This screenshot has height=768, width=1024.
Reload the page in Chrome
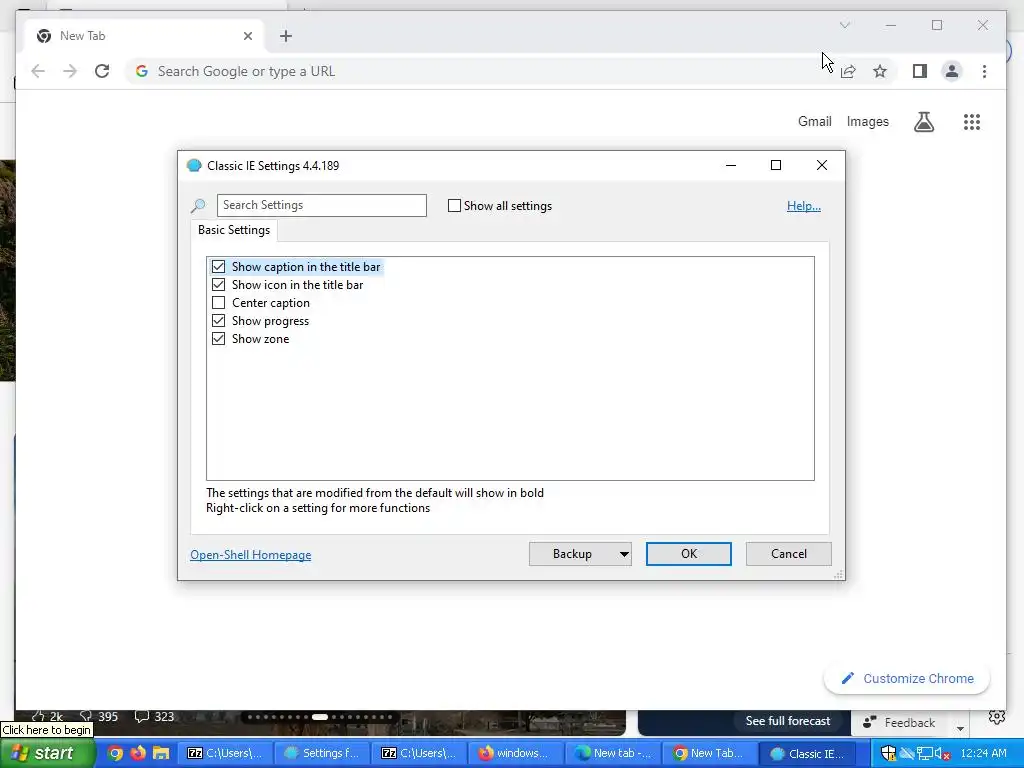tap(102, 71)
